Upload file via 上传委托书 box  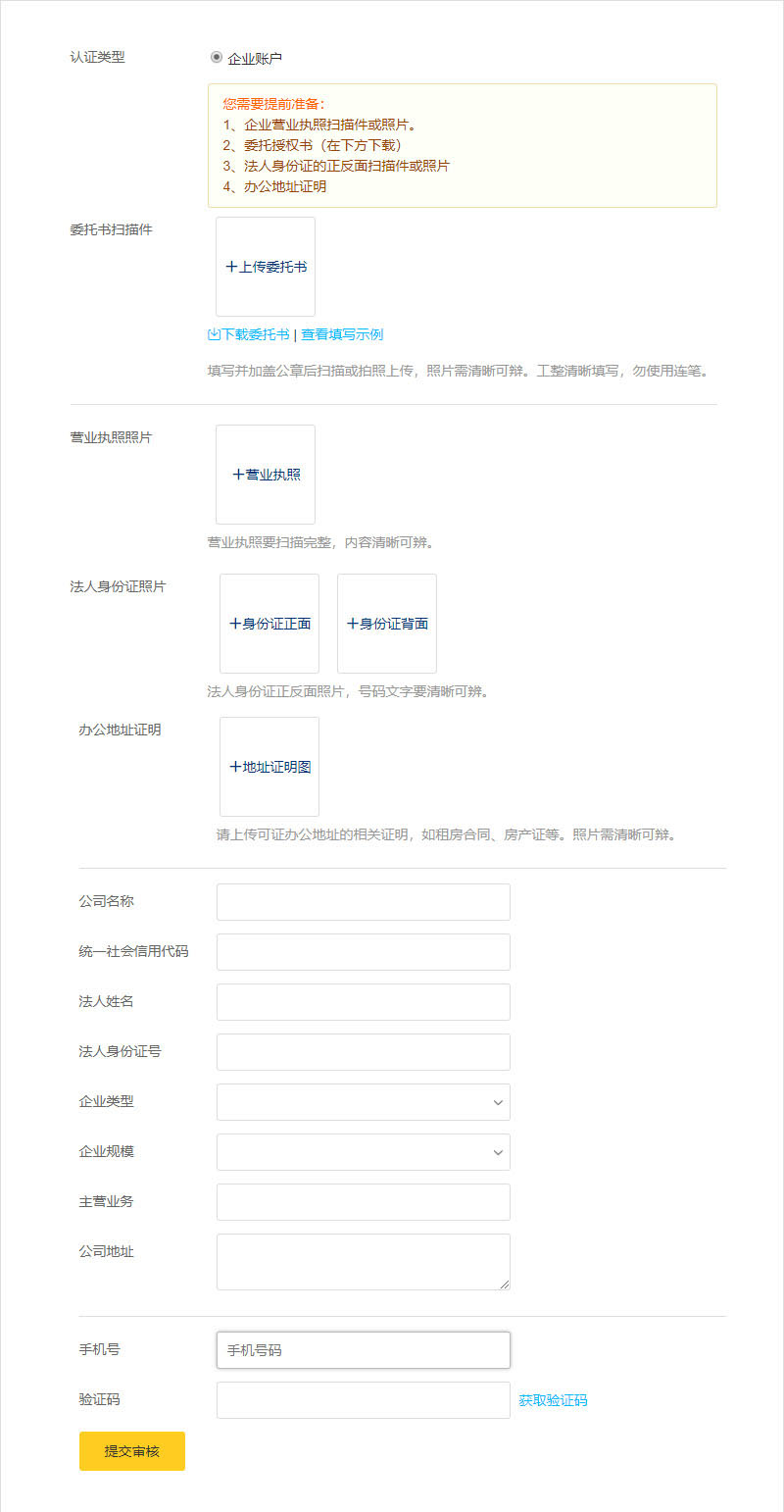tap(266, 267)
